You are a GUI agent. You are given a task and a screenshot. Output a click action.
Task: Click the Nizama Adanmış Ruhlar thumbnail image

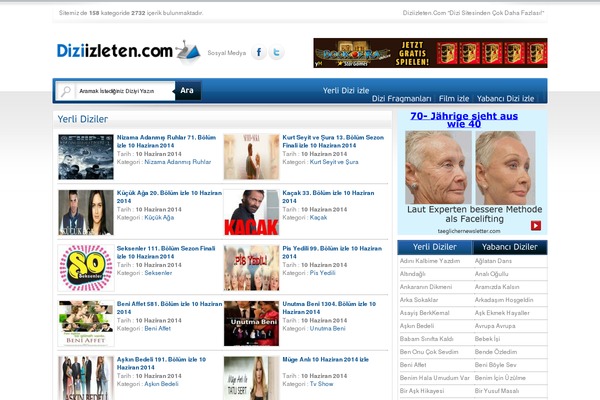point(86,157)
